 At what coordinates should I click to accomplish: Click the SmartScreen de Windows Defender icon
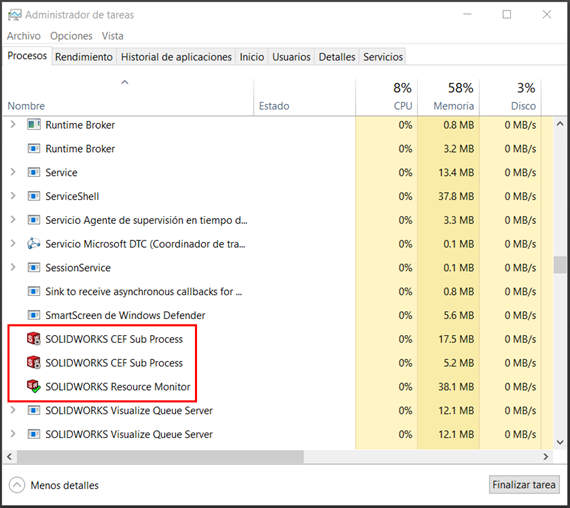(34, 315)
